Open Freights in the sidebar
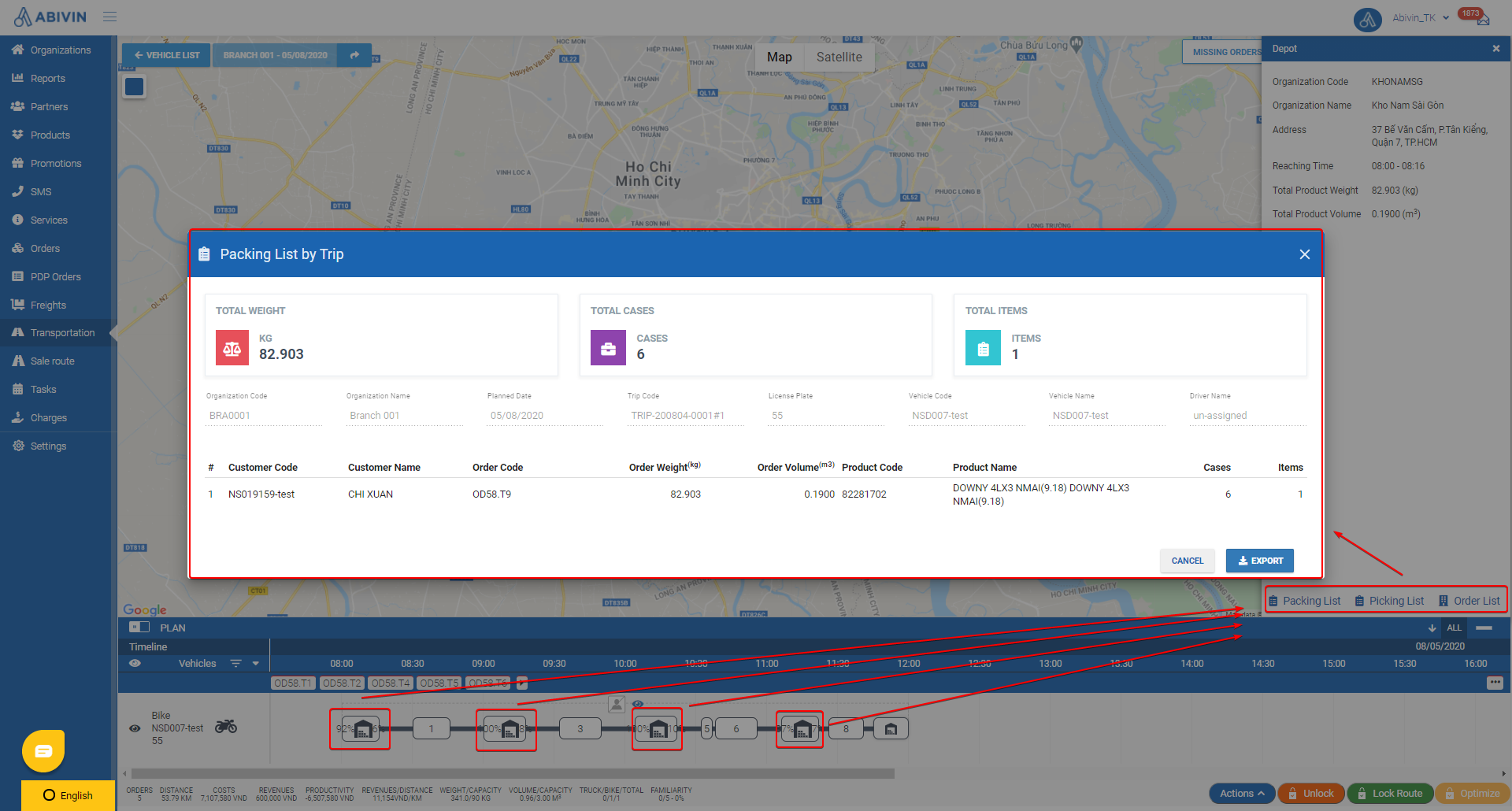The height and width of the screenshot is (811, 1512). pyautogui.click(x=48, y=305)
